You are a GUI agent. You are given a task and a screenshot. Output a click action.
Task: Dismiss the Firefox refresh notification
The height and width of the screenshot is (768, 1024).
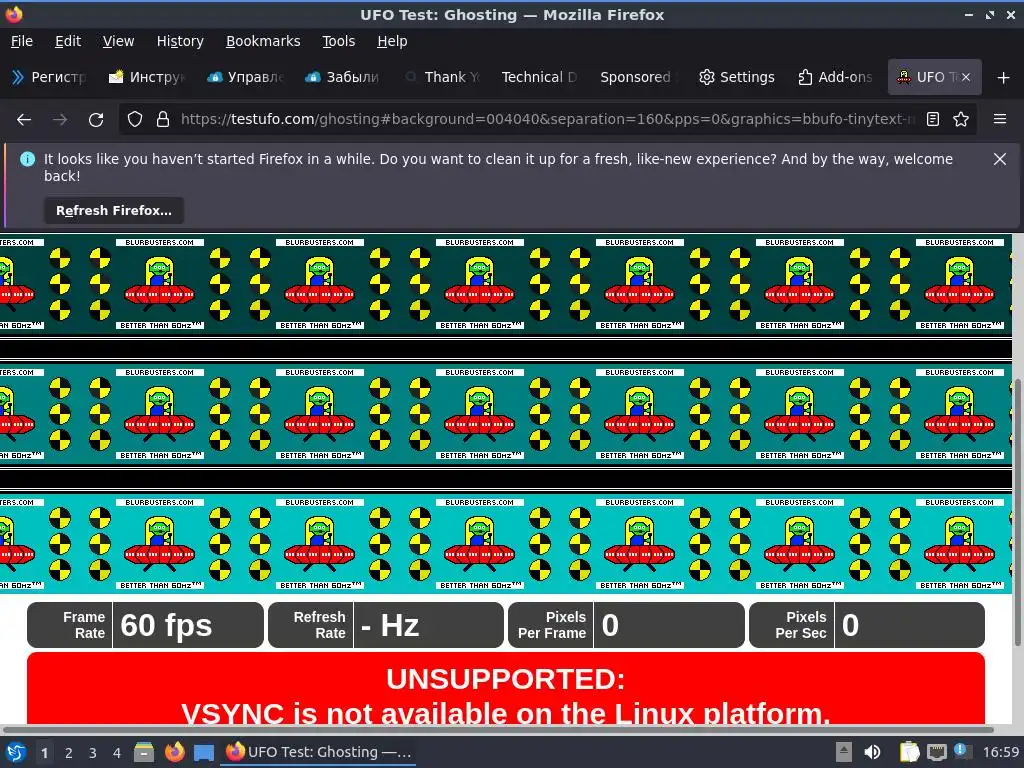pyautogui.click(x=1000, y=159)
